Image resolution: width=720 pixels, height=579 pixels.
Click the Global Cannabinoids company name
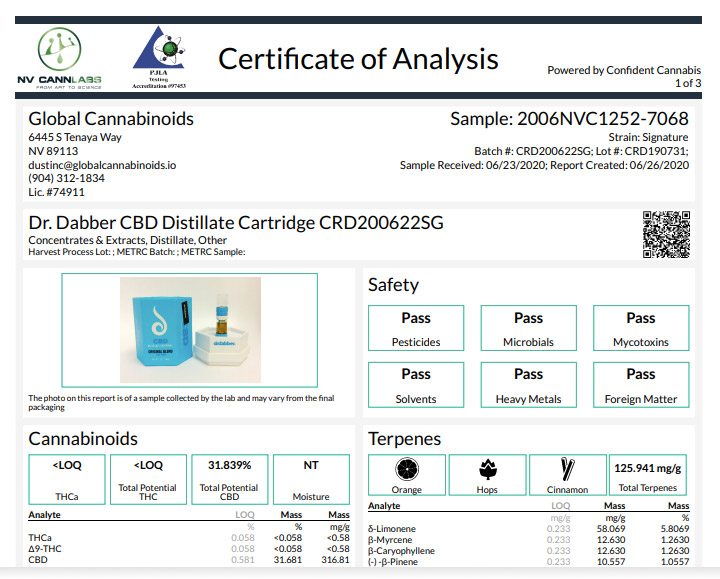[x=111, y=119]
